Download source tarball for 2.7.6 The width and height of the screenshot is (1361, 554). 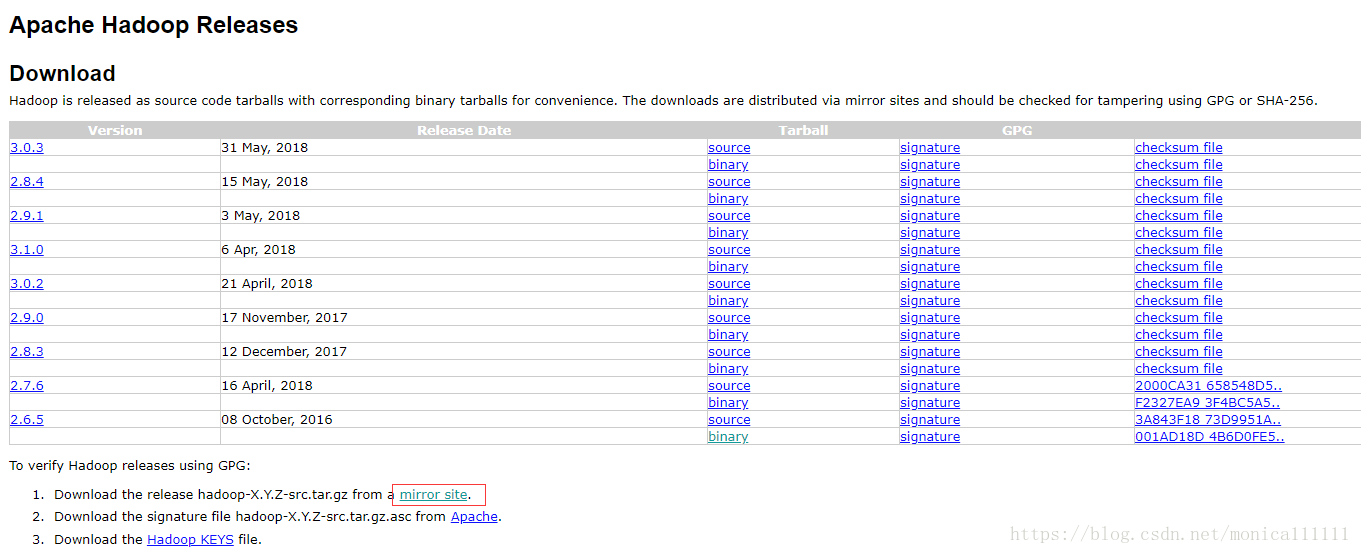(729, 386)
